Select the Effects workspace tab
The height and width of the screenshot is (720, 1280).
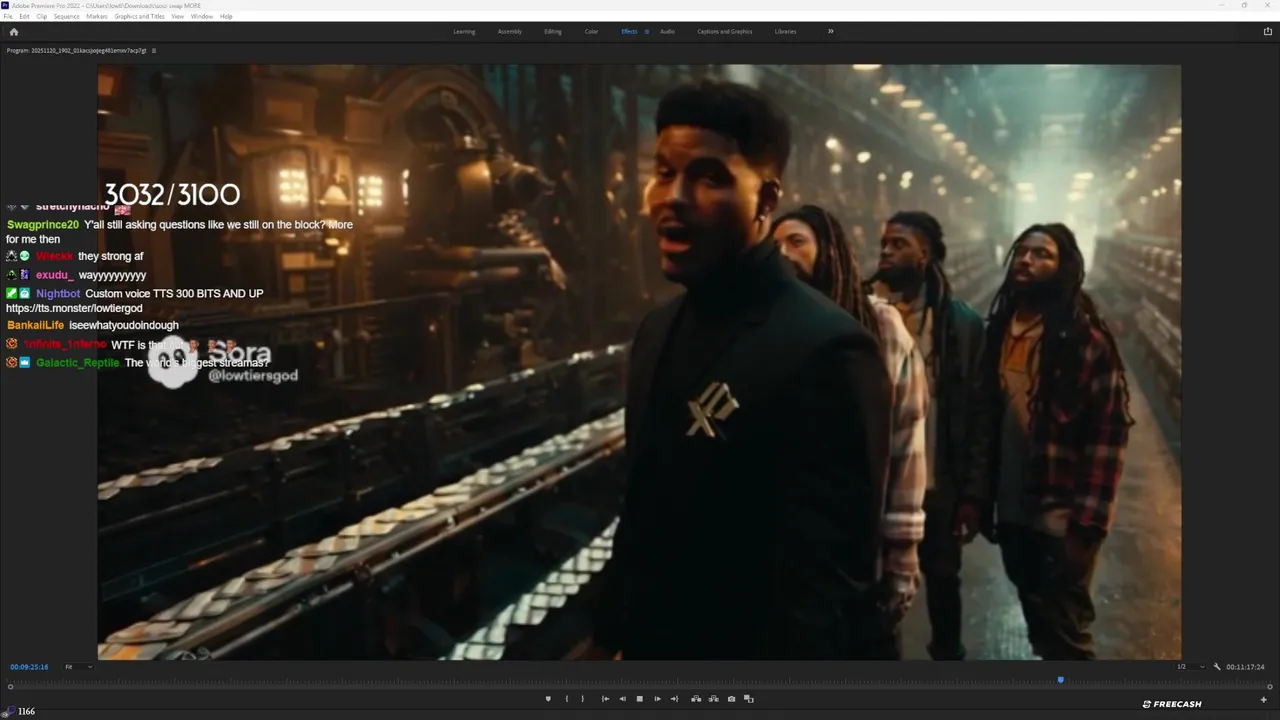[629, 31]
